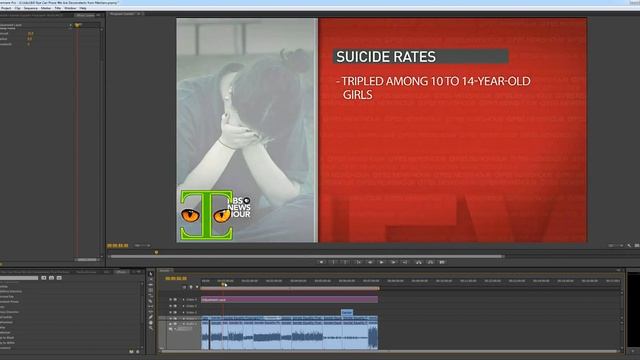Viewport: 640px width, 360px height.
Task: Open the playback resolution dropdown
Action: click(616, 246)
